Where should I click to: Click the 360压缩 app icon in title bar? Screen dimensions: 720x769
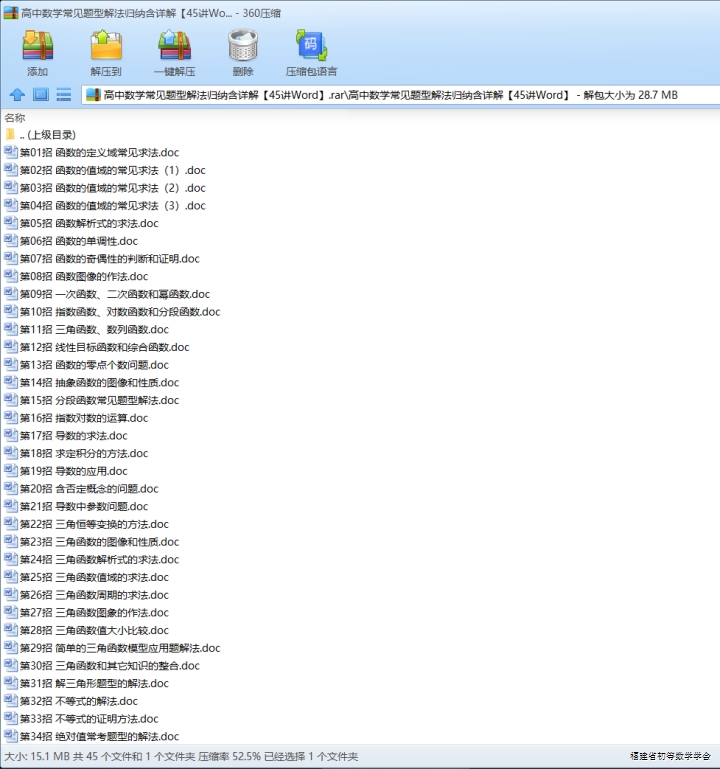[11, 13]
